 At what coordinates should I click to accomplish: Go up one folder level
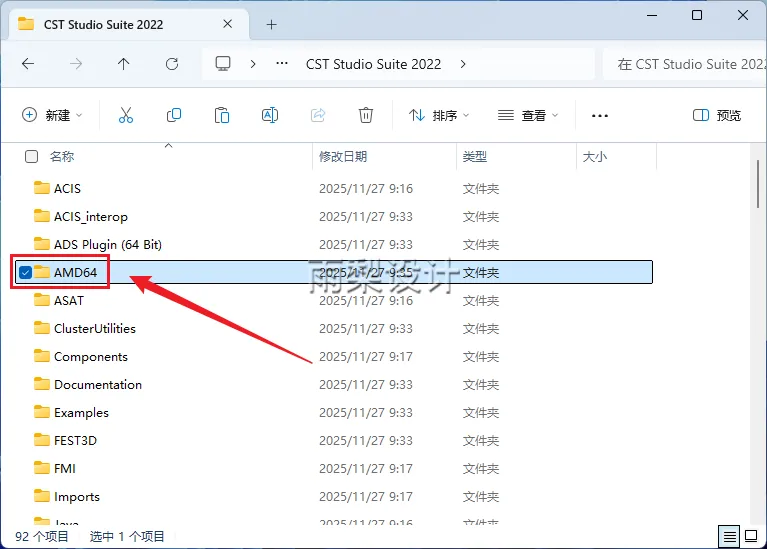124,64
